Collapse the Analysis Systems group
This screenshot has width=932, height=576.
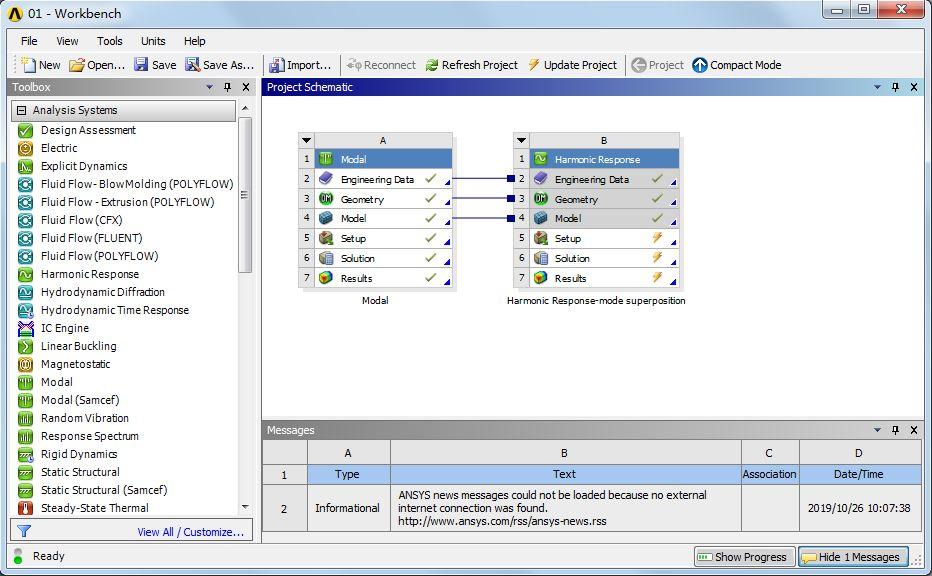21,110
